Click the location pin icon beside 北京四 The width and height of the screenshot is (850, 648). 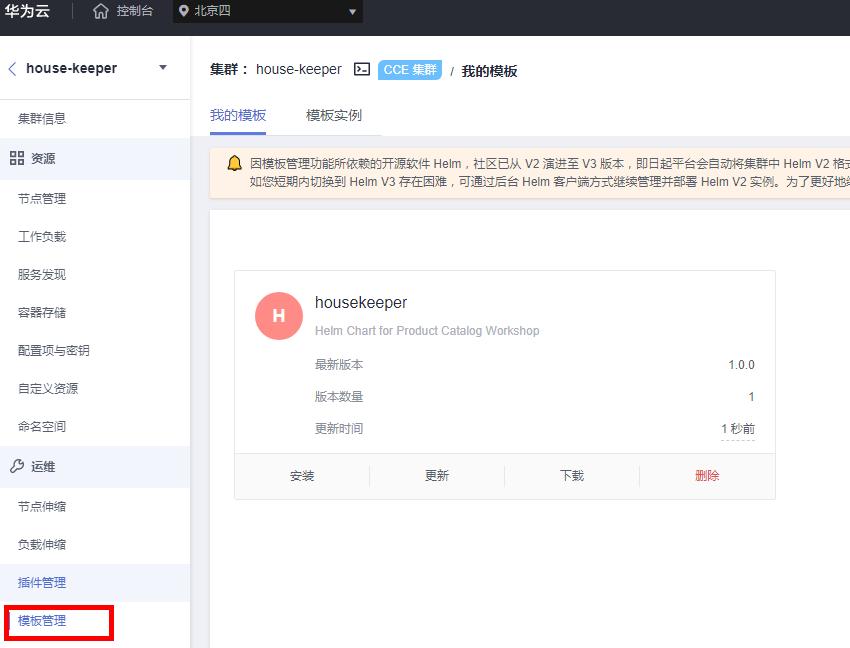[x=184, y=13]
